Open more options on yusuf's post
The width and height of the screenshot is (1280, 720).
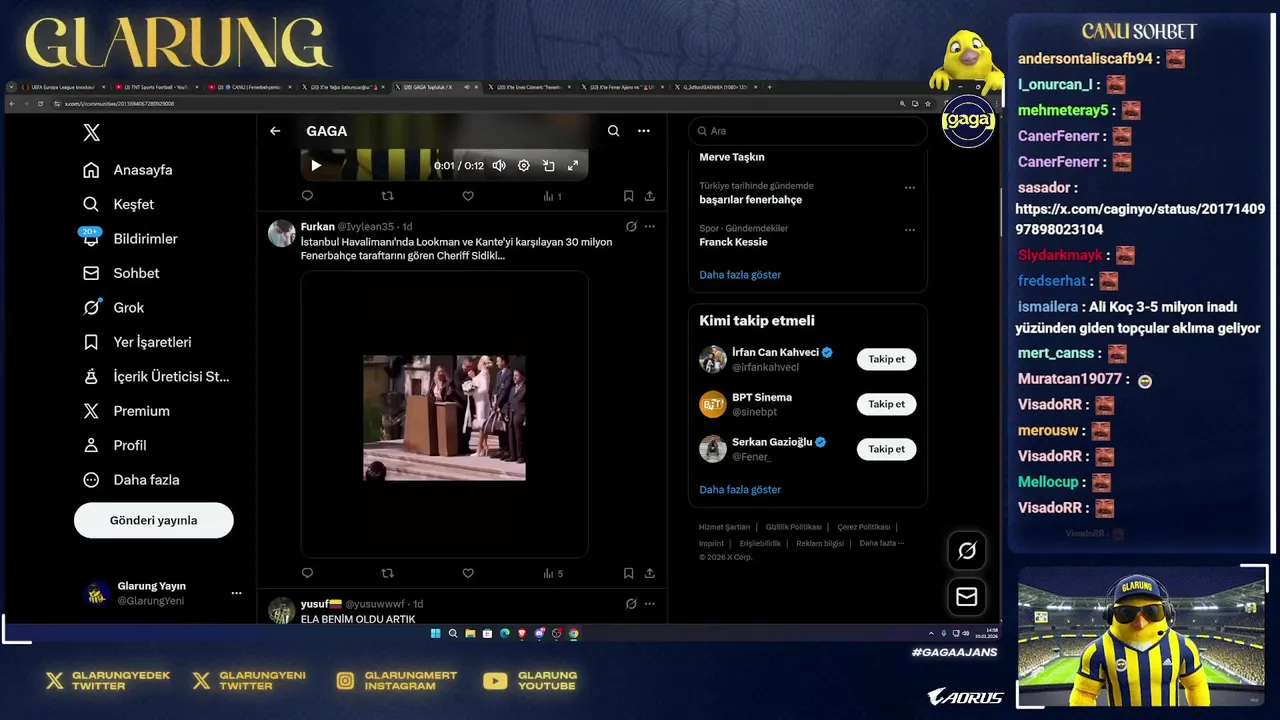click(649, 604)
